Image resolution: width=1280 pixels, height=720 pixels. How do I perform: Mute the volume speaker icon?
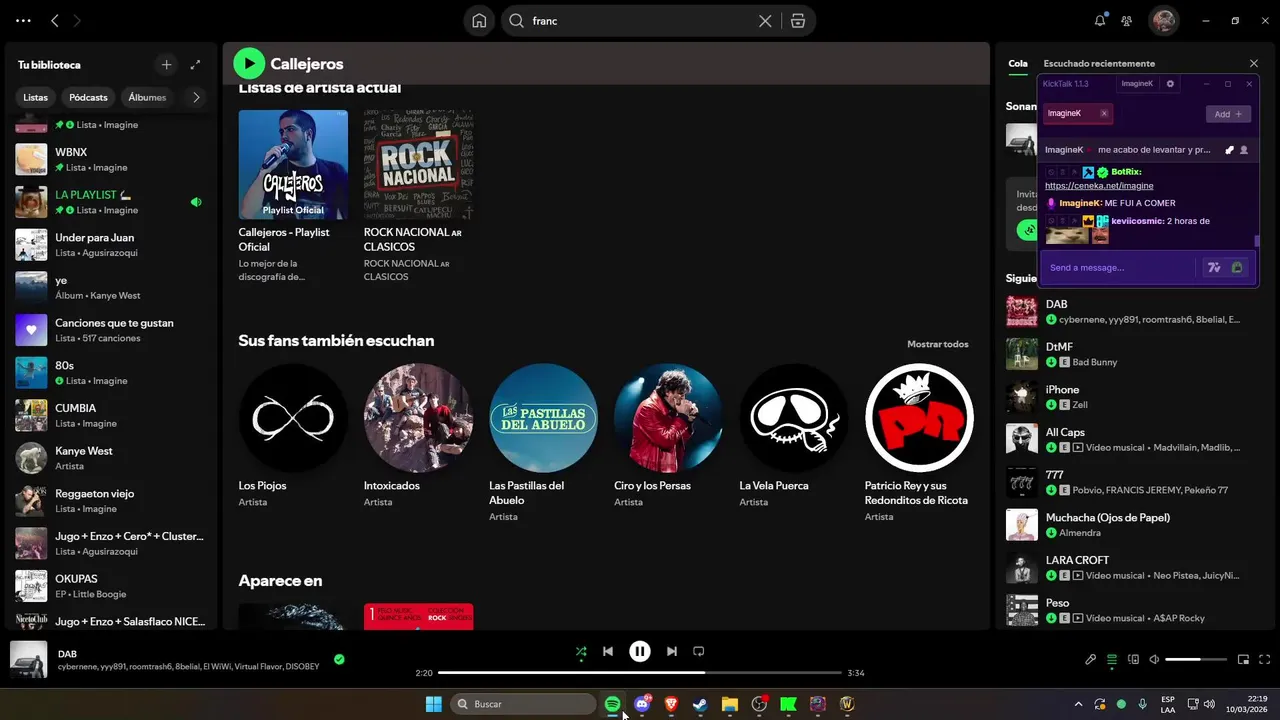click(1155, 660)
